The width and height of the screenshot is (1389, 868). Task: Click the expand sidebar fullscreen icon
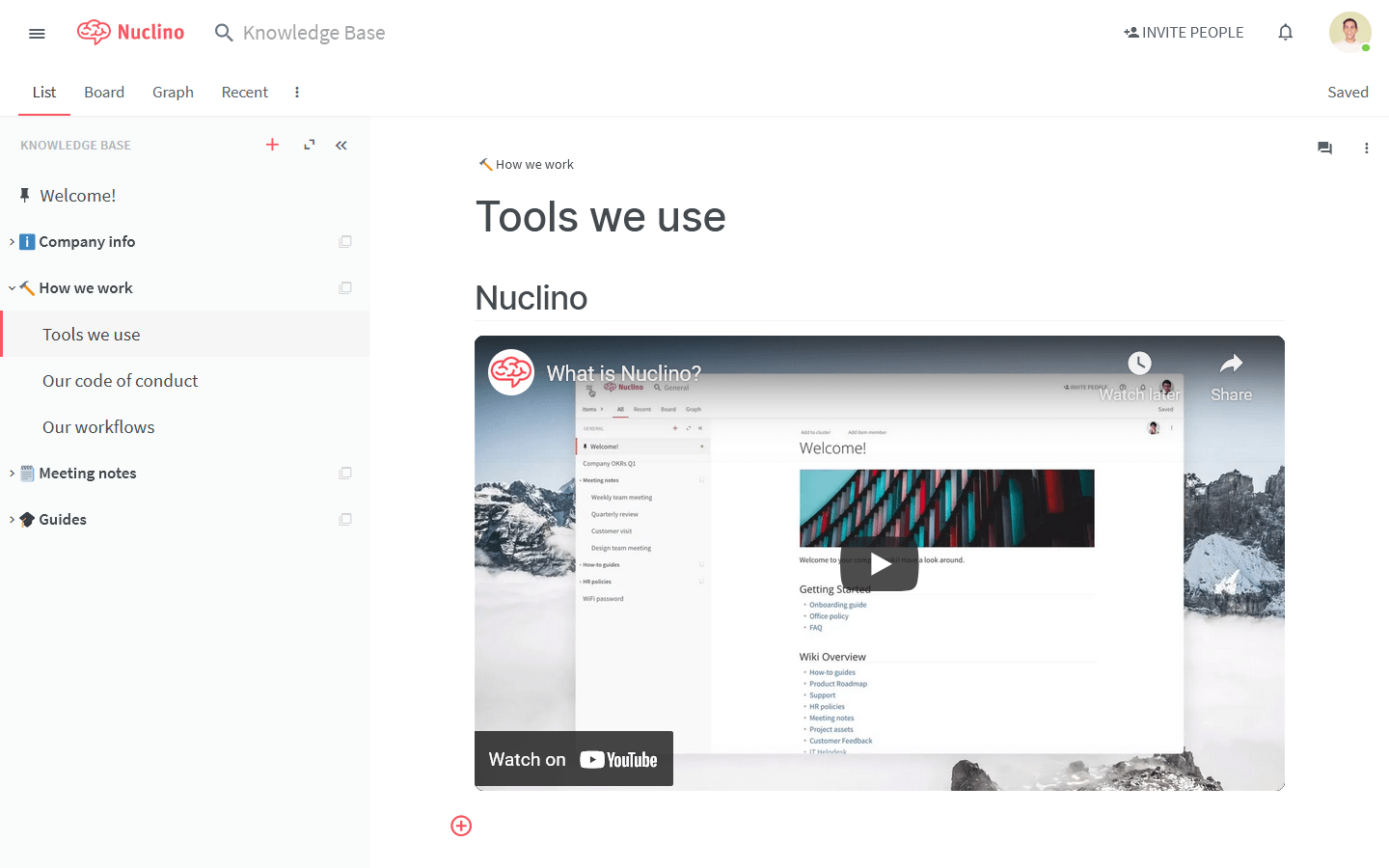pyautogui.click(x=310, y=145)
